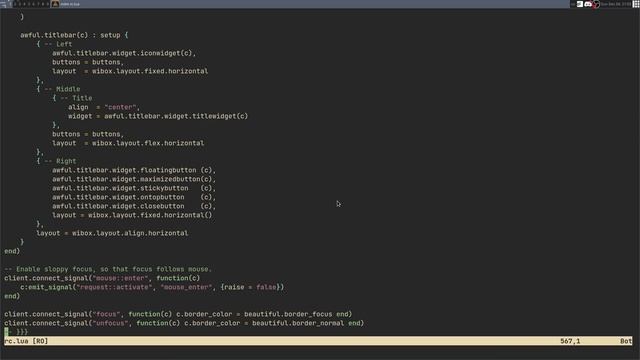
Task: Click the 'awful.titlebar.widget.iconwidget(c),' line
Action: (x=124, y=53)
